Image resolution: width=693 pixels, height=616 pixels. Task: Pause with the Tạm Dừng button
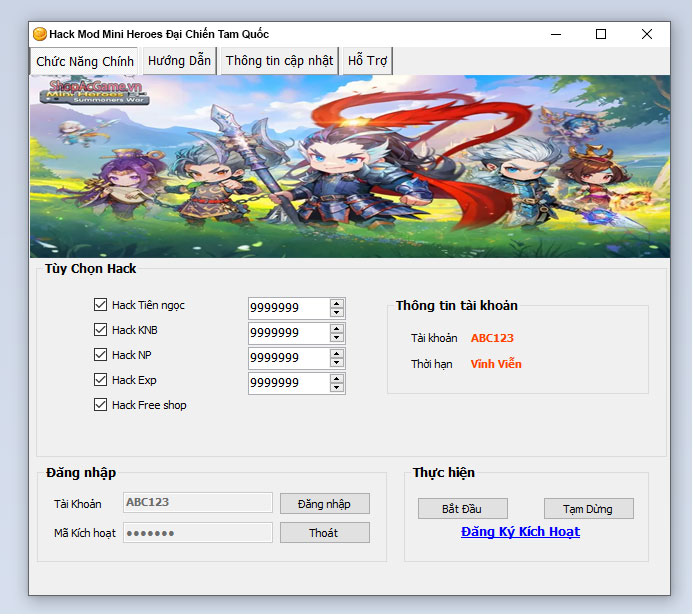coord(588,509)
